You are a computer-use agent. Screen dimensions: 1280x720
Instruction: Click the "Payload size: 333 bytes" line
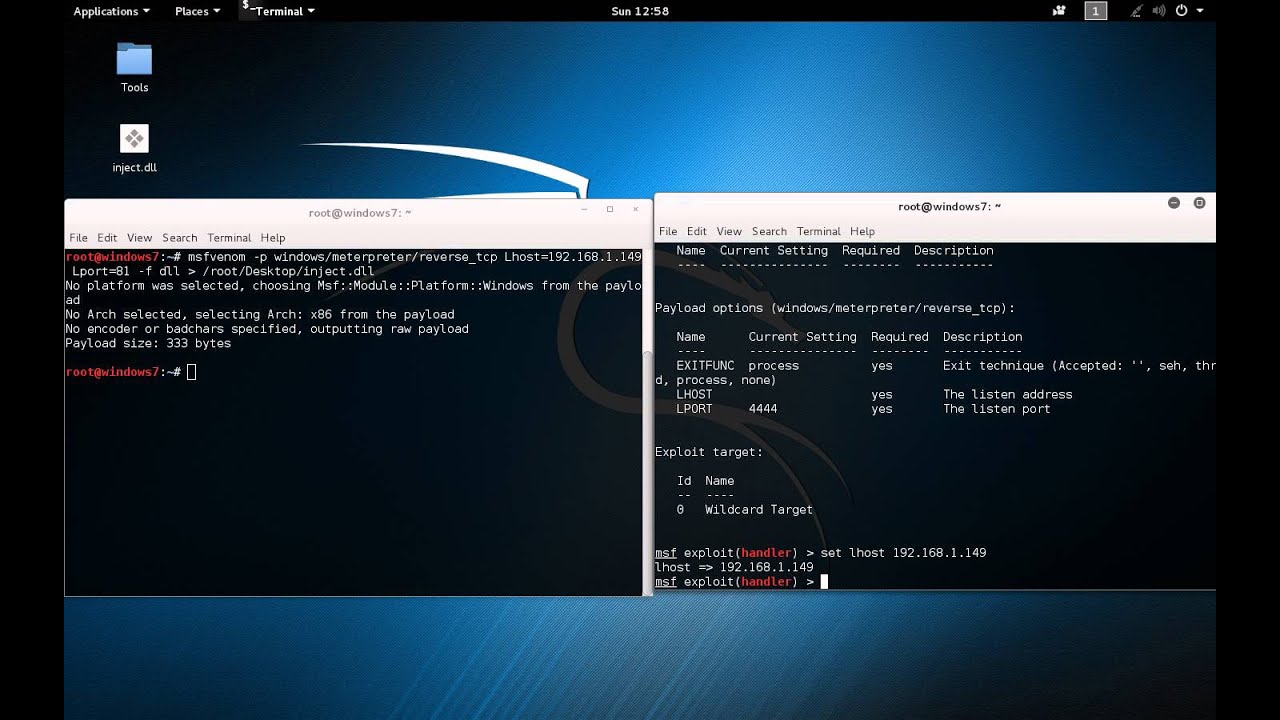point(148,343)
